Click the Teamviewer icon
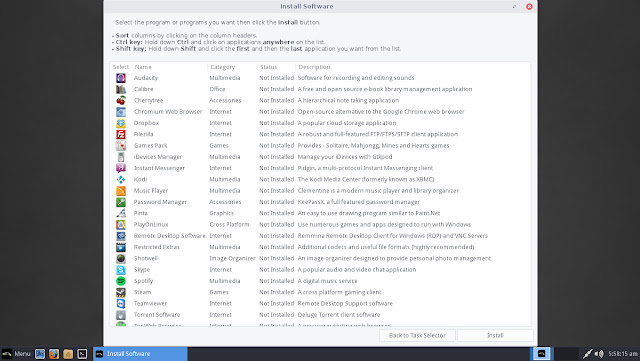The width and height of the screenshot is (640, 361). pos(121,303)
